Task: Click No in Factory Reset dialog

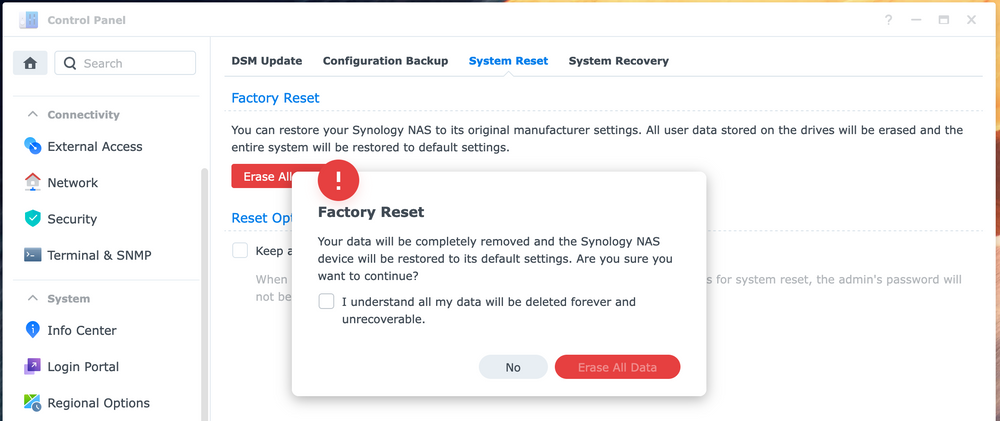Action: 513,367
